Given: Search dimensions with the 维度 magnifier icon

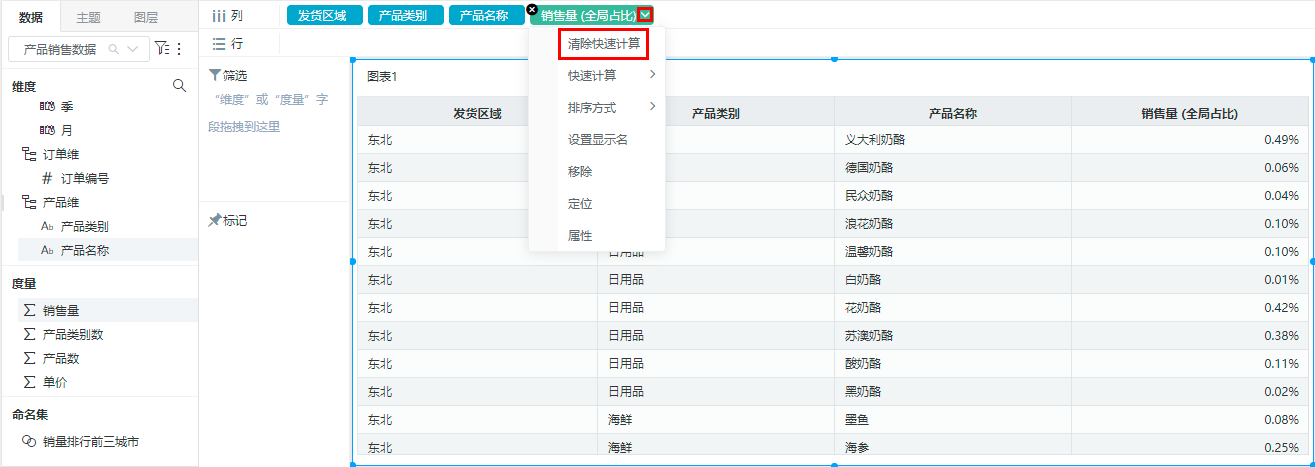Looking at the screenshot, I should pyautogui.click(x=180, y=86).
